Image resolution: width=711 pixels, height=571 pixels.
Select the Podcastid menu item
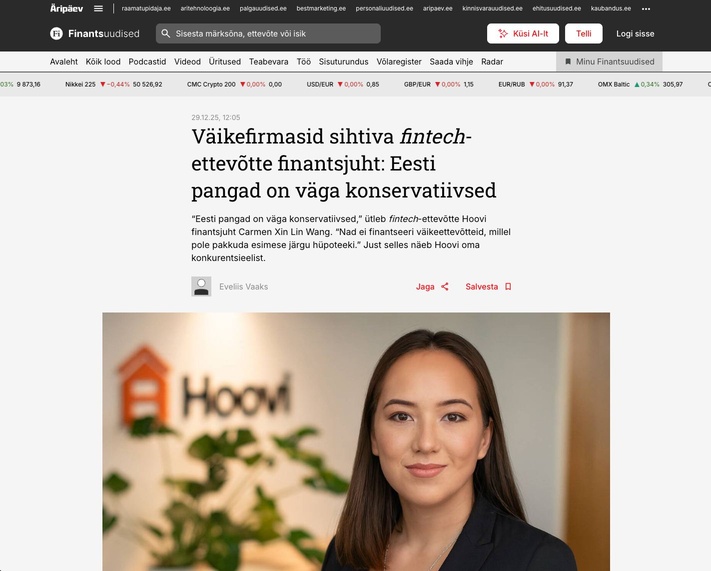(x=147, y=62)
